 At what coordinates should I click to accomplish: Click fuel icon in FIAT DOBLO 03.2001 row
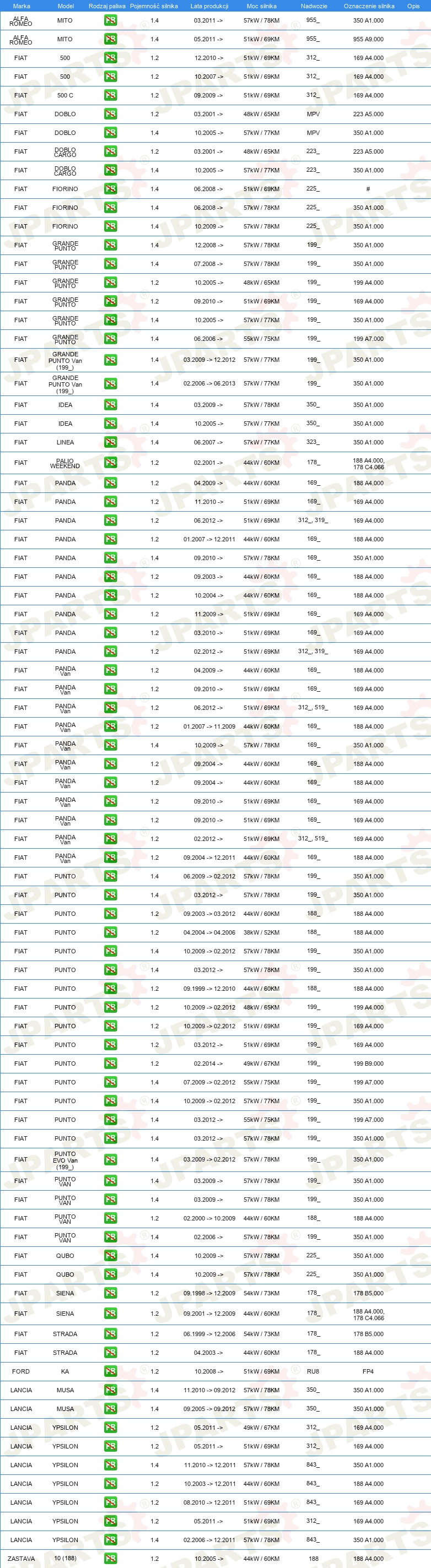click(x=110, y=114)
